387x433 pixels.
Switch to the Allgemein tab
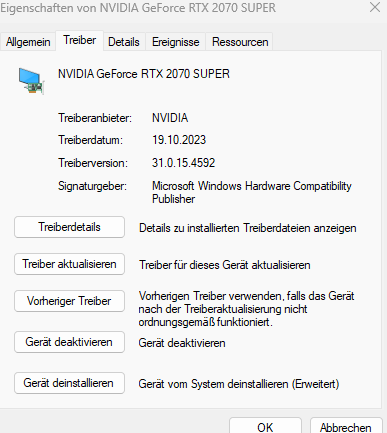point(28,42)
